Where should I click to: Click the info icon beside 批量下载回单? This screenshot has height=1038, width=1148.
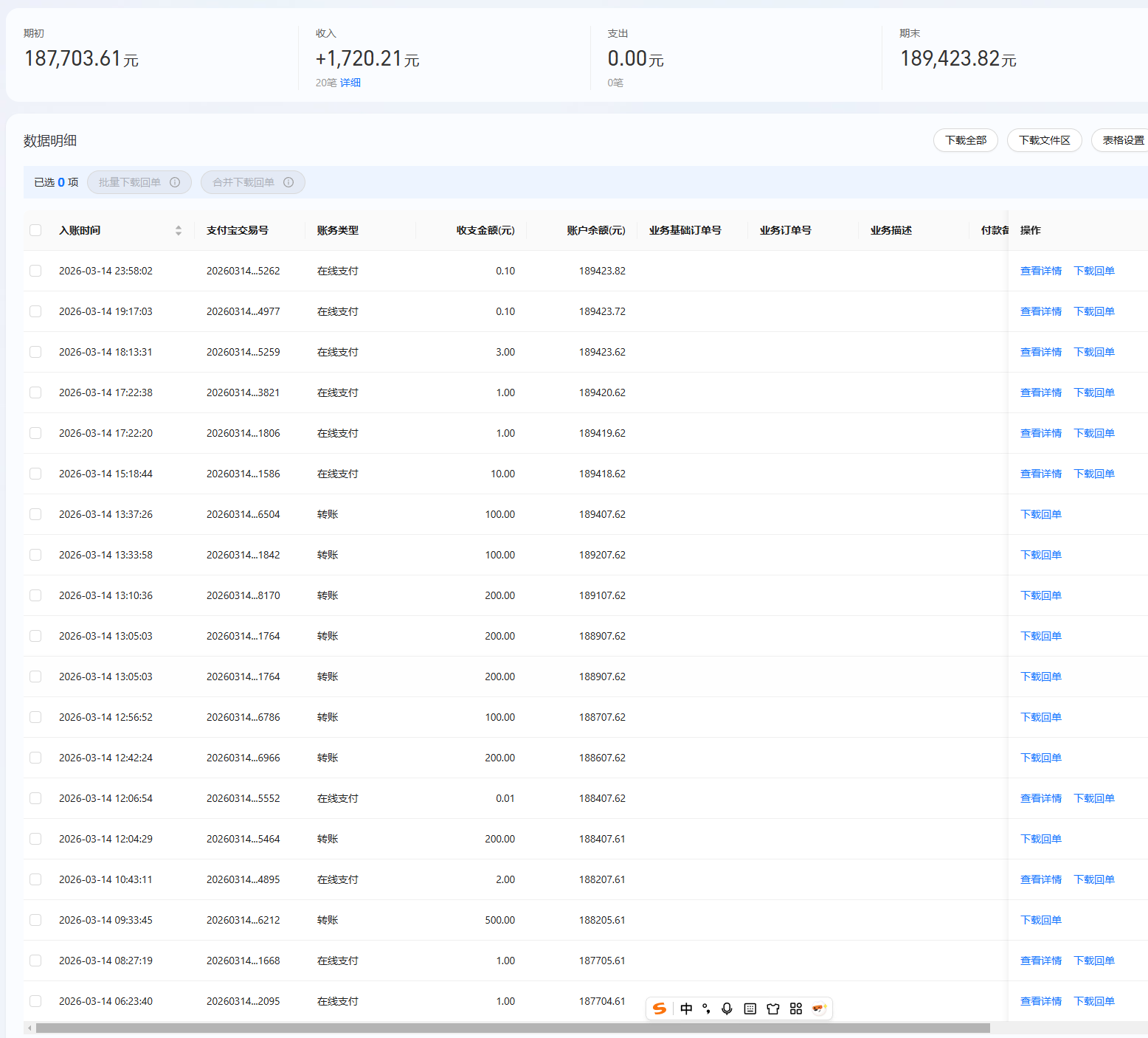tap(175, 182)
